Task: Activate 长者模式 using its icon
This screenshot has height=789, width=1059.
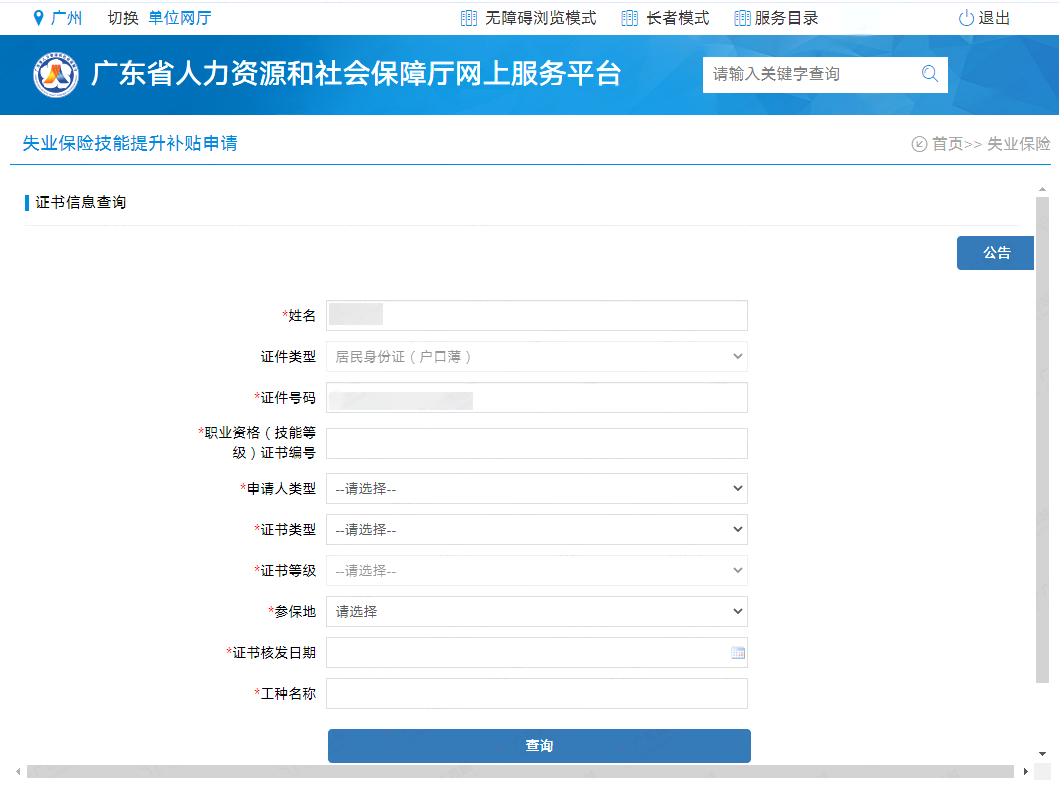Action: point(628,16)
